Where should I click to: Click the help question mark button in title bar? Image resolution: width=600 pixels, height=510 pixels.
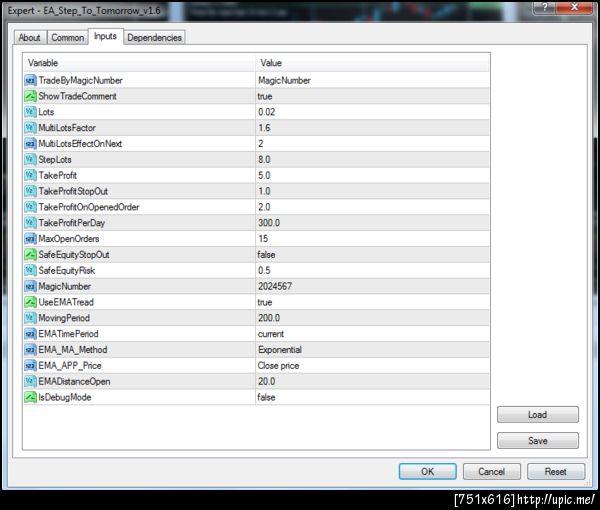pyautogui.click(x=545, y=7)
